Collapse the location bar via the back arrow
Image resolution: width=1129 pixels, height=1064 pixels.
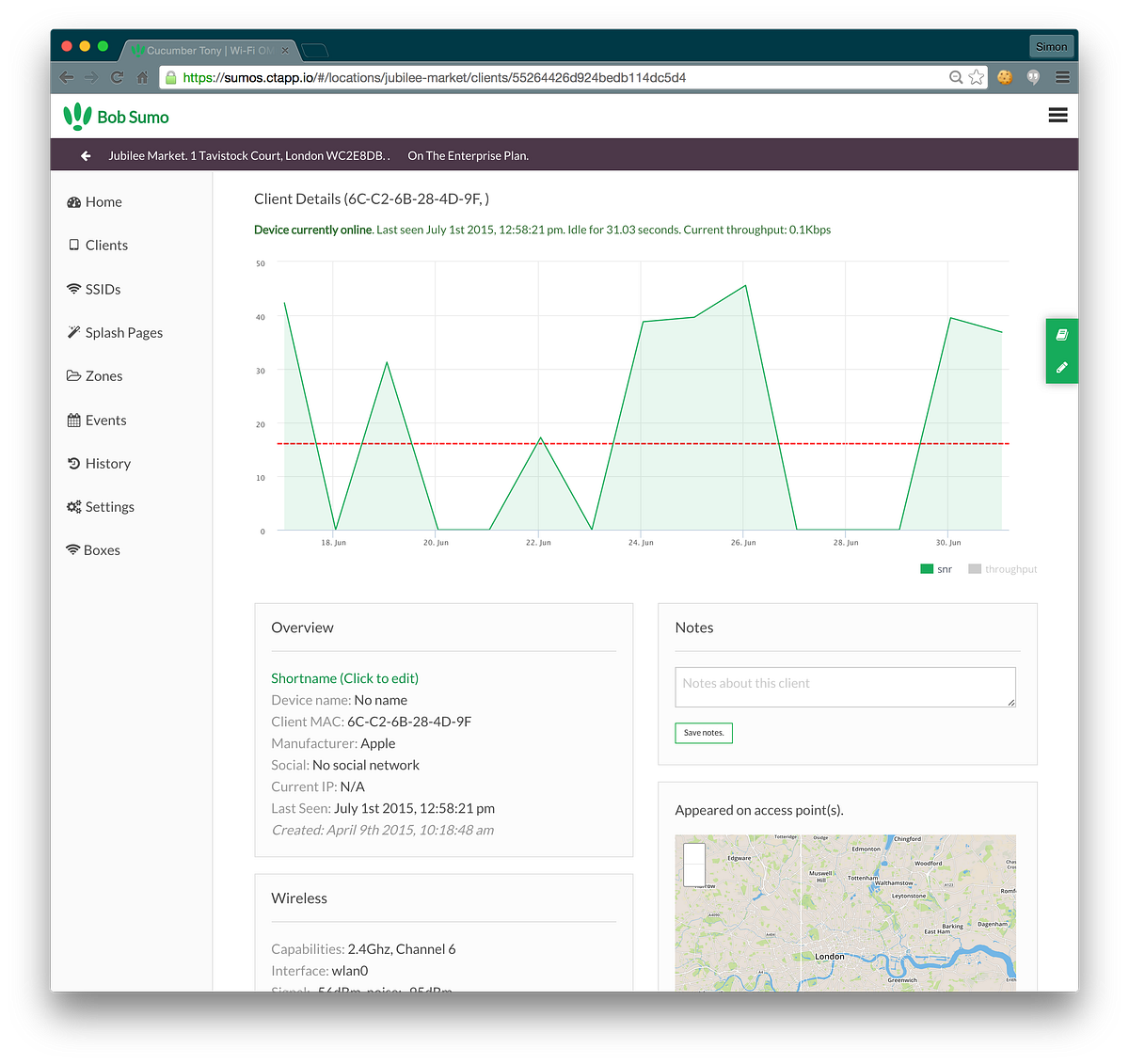pyautogui.click(x=85, y=155)
